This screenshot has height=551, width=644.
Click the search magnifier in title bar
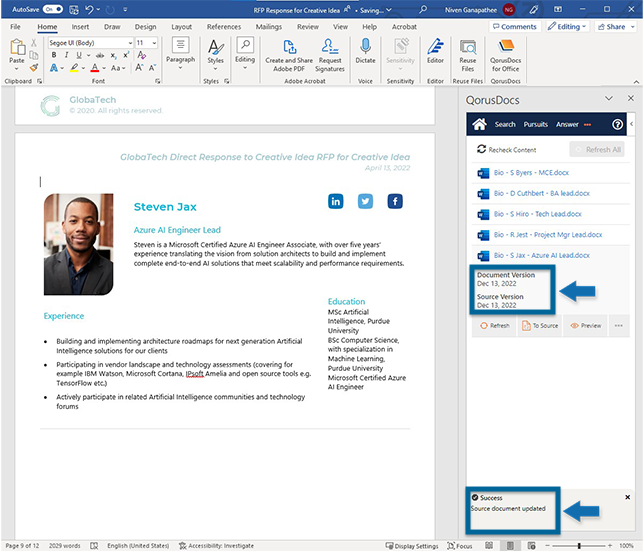(x=423, y=9)
